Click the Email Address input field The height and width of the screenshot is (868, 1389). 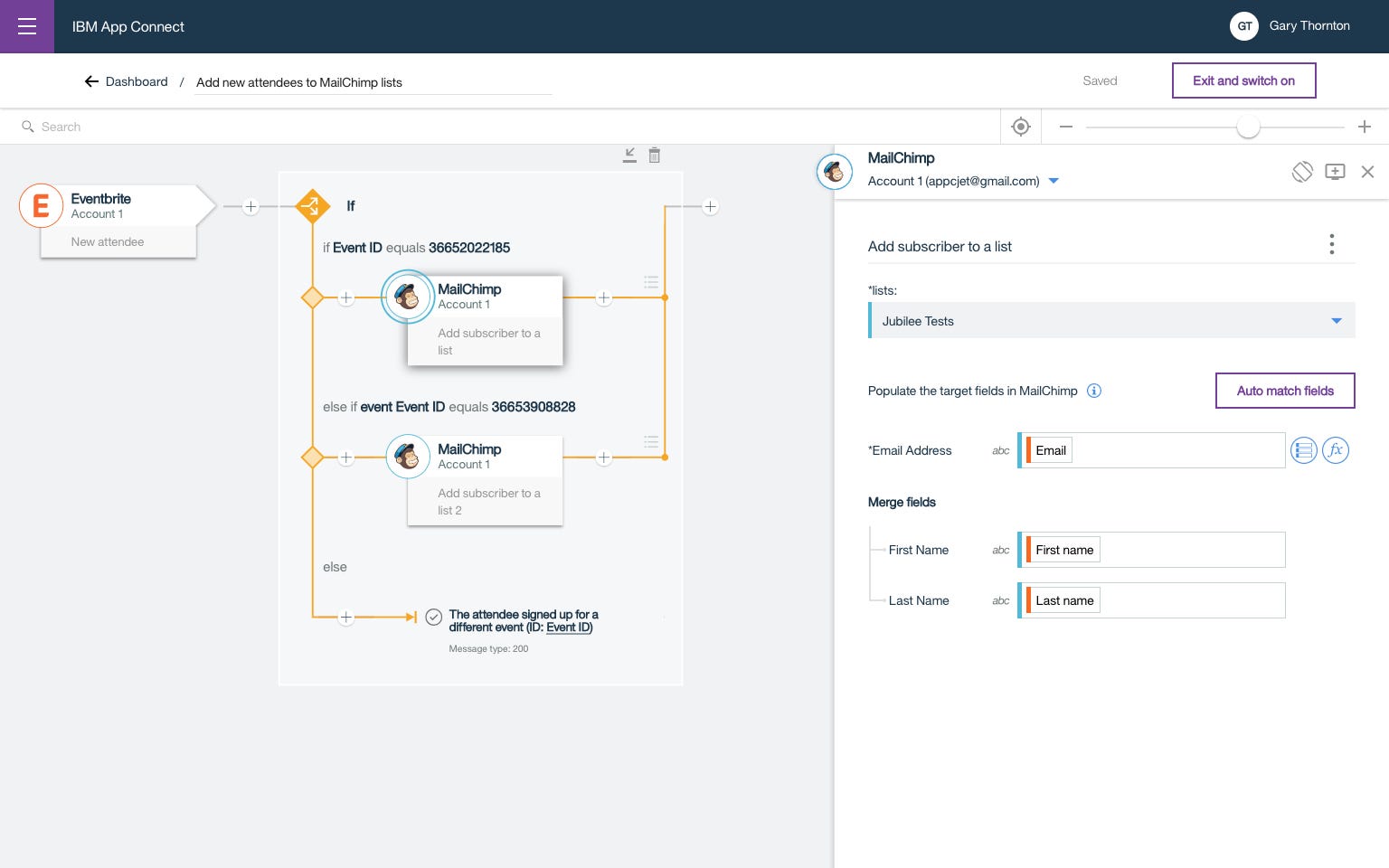[1151, 450]
